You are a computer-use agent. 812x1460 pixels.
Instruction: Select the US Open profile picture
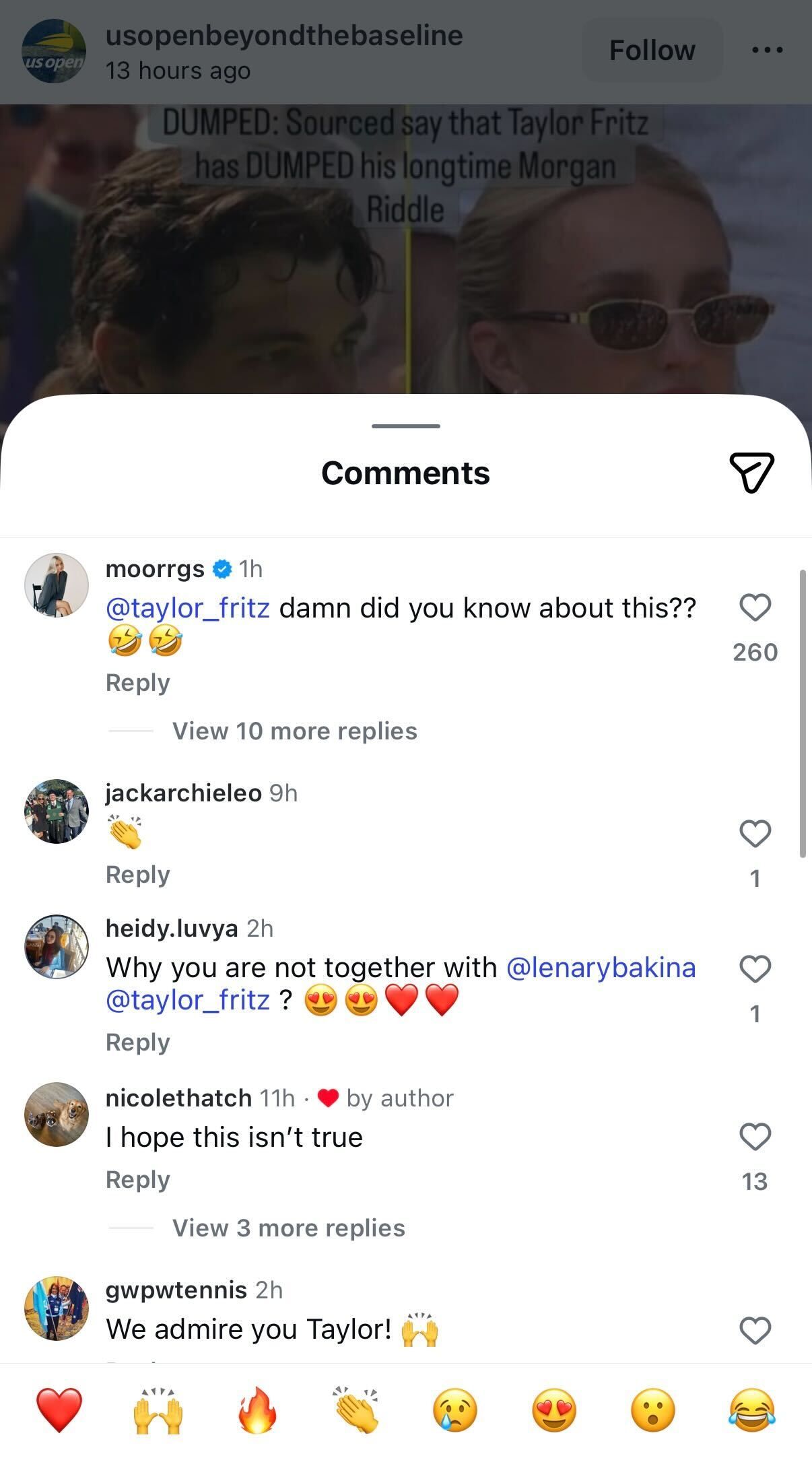click(55, 50)
